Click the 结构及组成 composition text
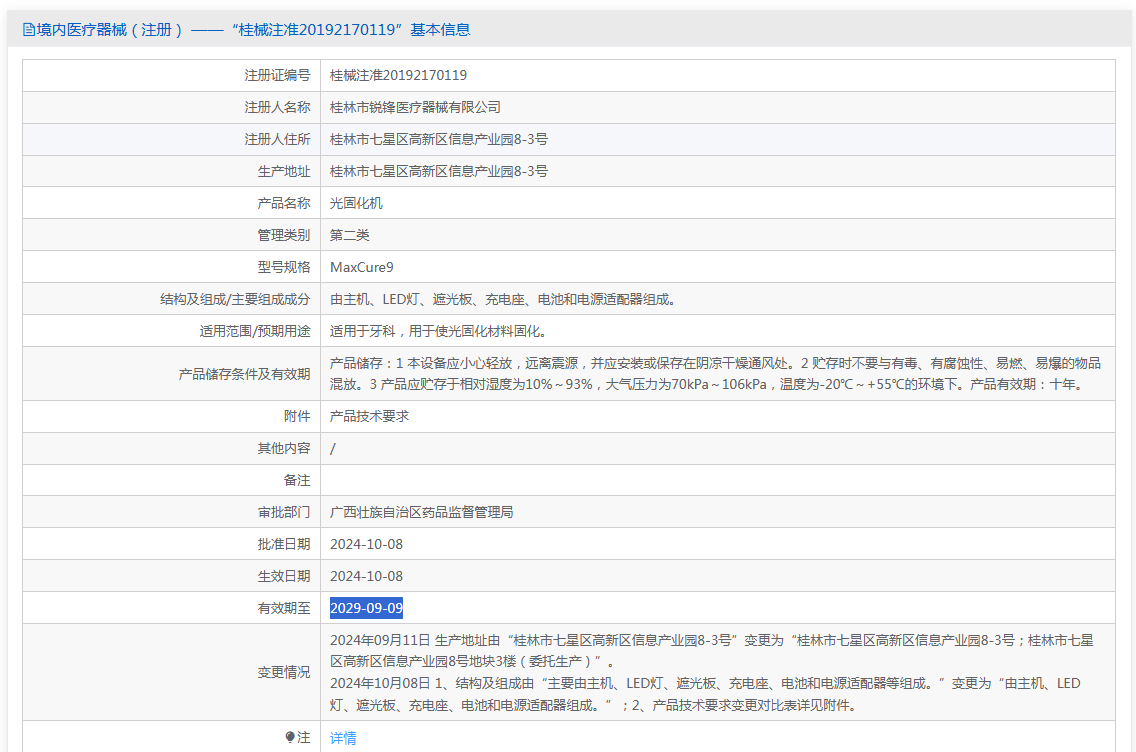This screenshot has width=1136, height=752. (504, 299)
